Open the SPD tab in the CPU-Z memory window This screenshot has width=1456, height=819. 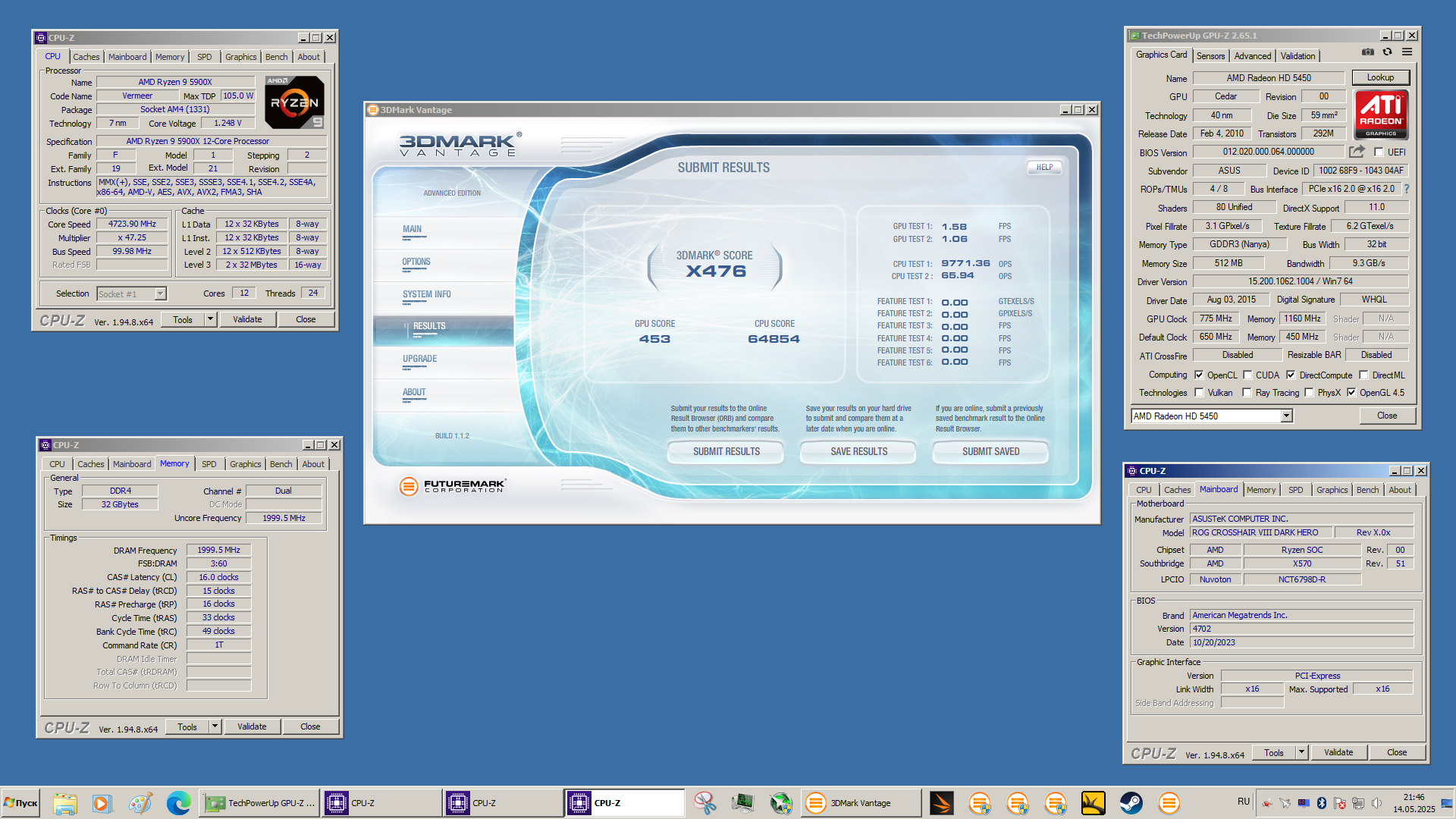coord(209,464)
